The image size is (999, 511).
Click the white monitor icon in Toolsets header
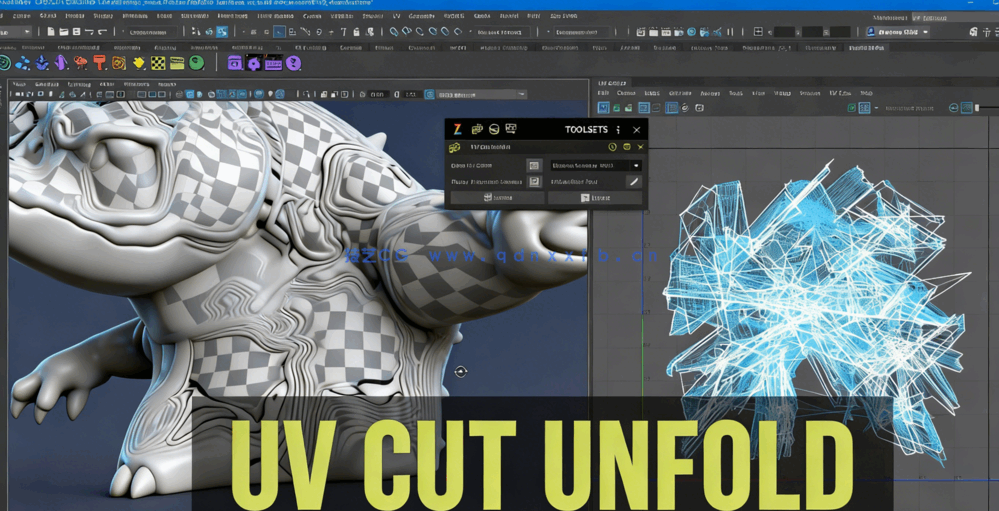pyautogui.click(x=511, y=129)
